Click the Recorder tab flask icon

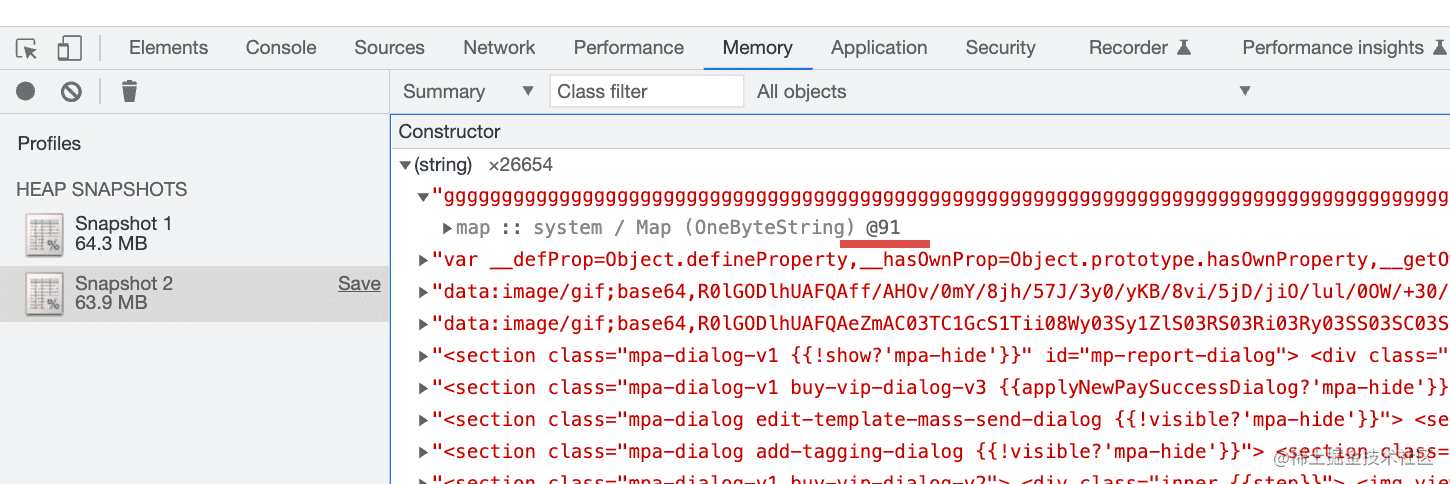(1184, 48)
